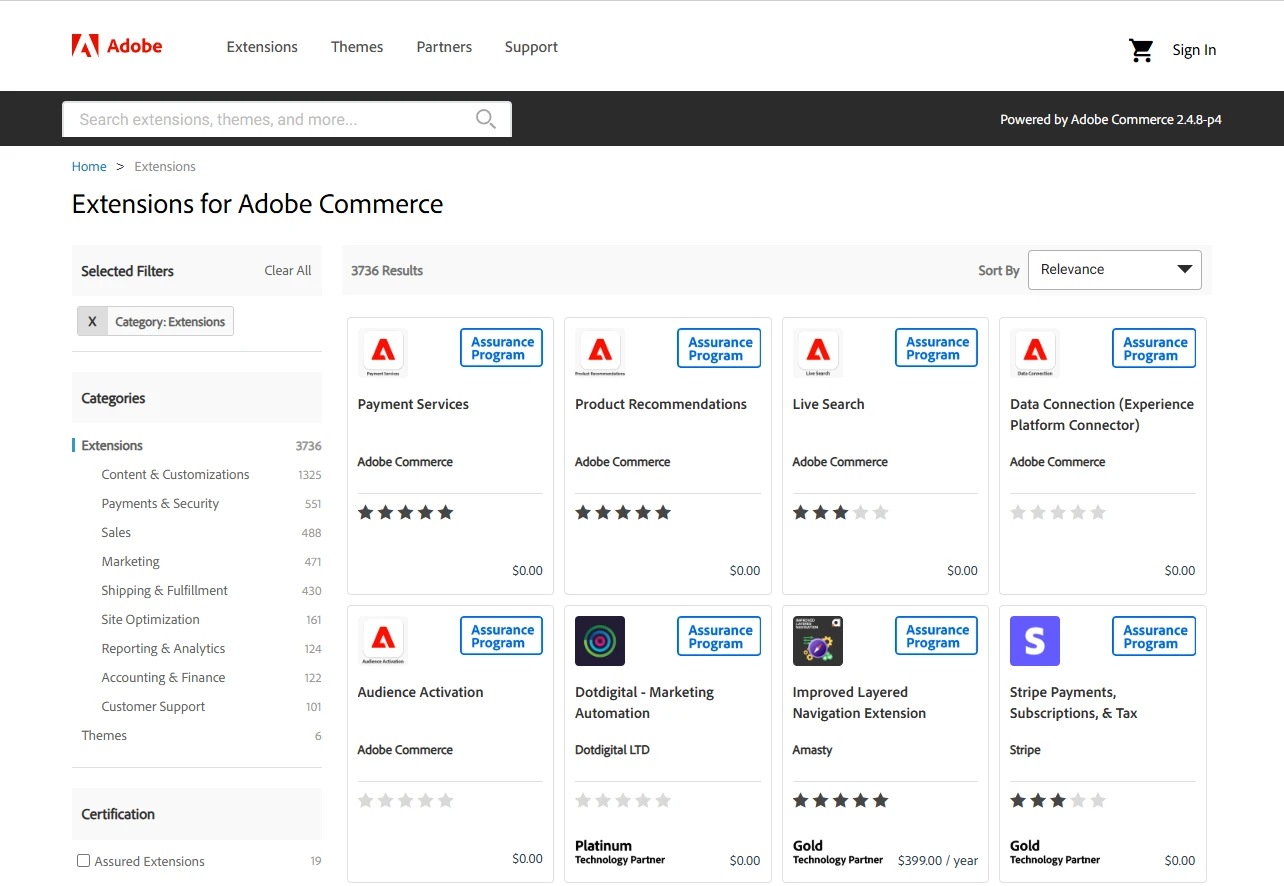Click the Adobe logo in the header
Image resolution: width=1284 pixels, height=886 pixels.
[115, 45]
